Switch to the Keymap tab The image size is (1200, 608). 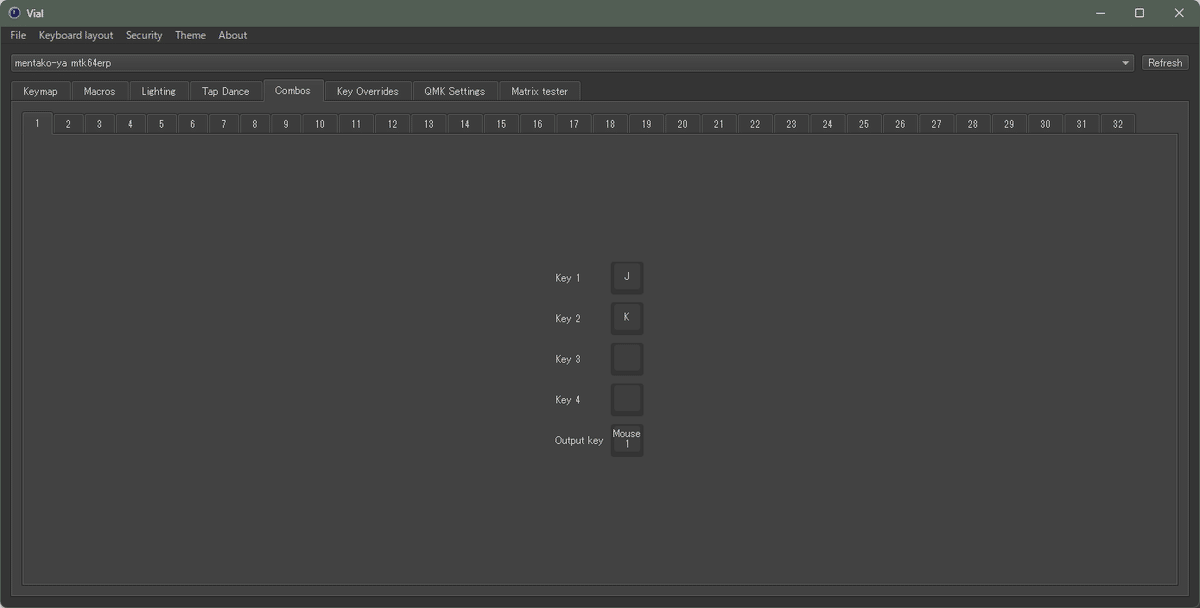coord(40,91)
